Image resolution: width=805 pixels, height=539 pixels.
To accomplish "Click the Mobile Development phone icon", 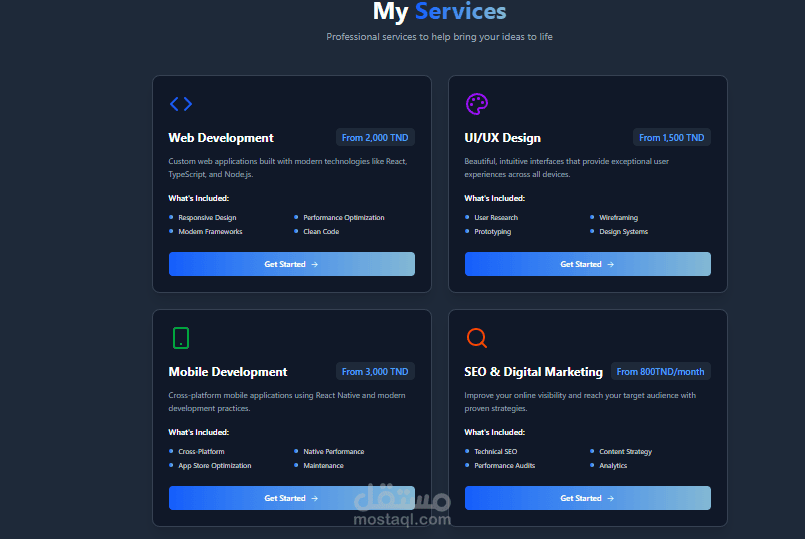I will (x=181, y=338).
